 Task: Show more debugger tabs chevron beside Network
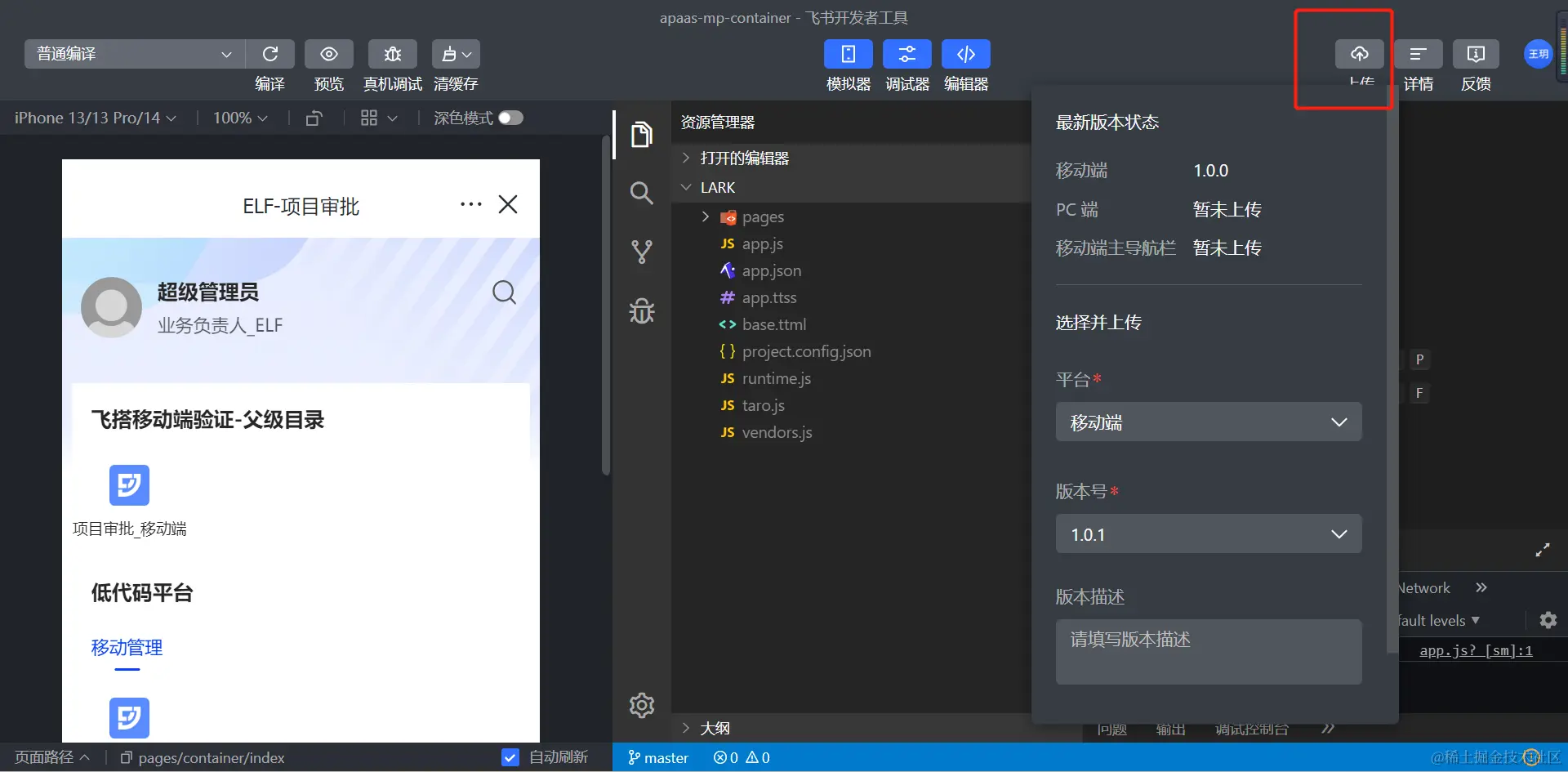(1481, 588)
